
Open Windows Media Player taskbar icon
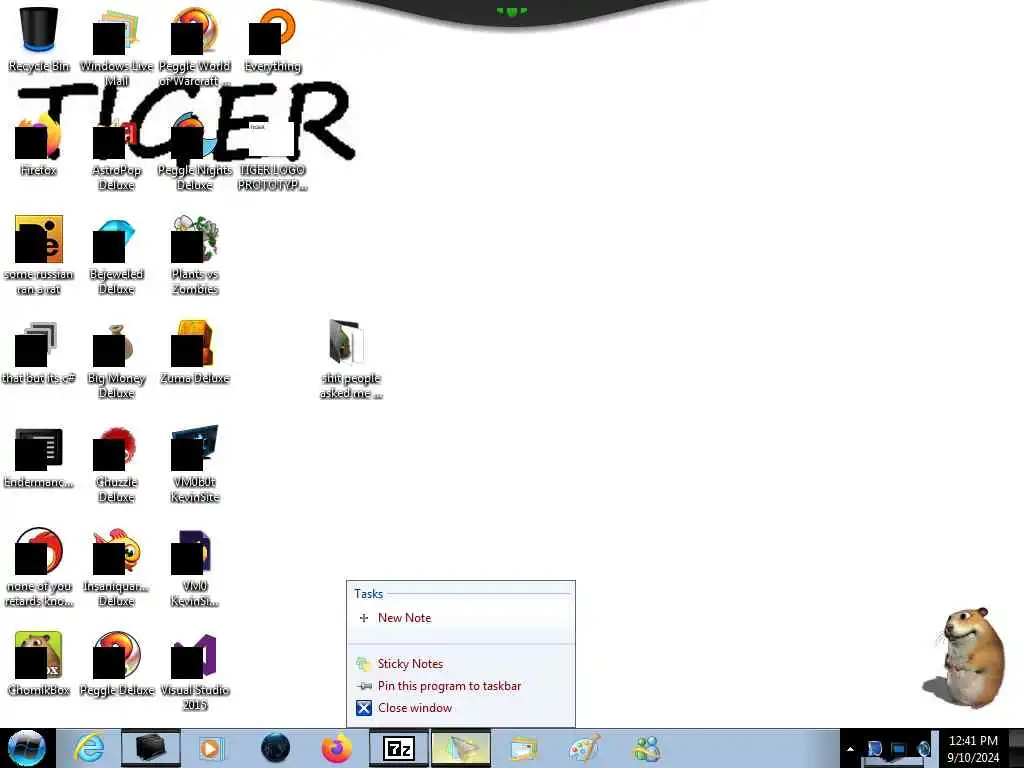click(x=212, y=748)
